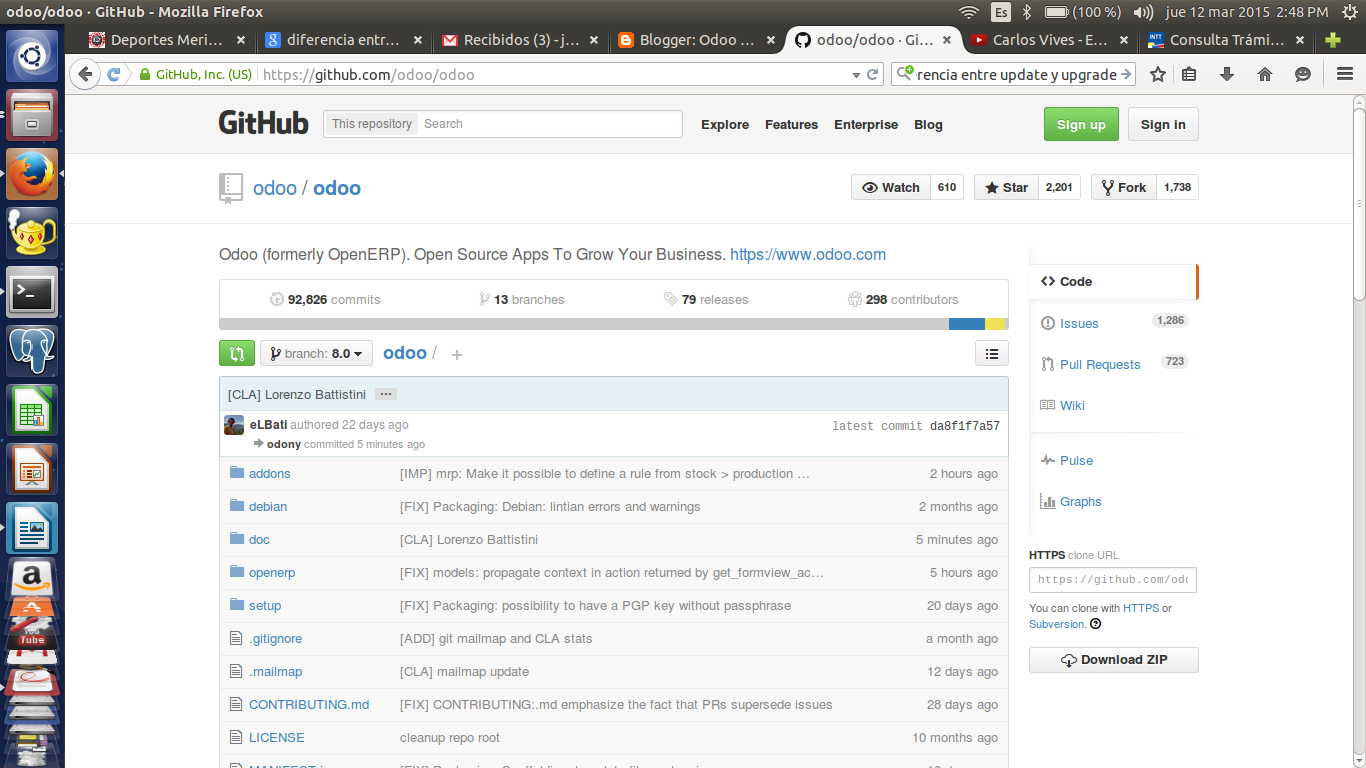
Task: Open the Firefox downloads arrow icon
Action: (x=1227, y=74)
